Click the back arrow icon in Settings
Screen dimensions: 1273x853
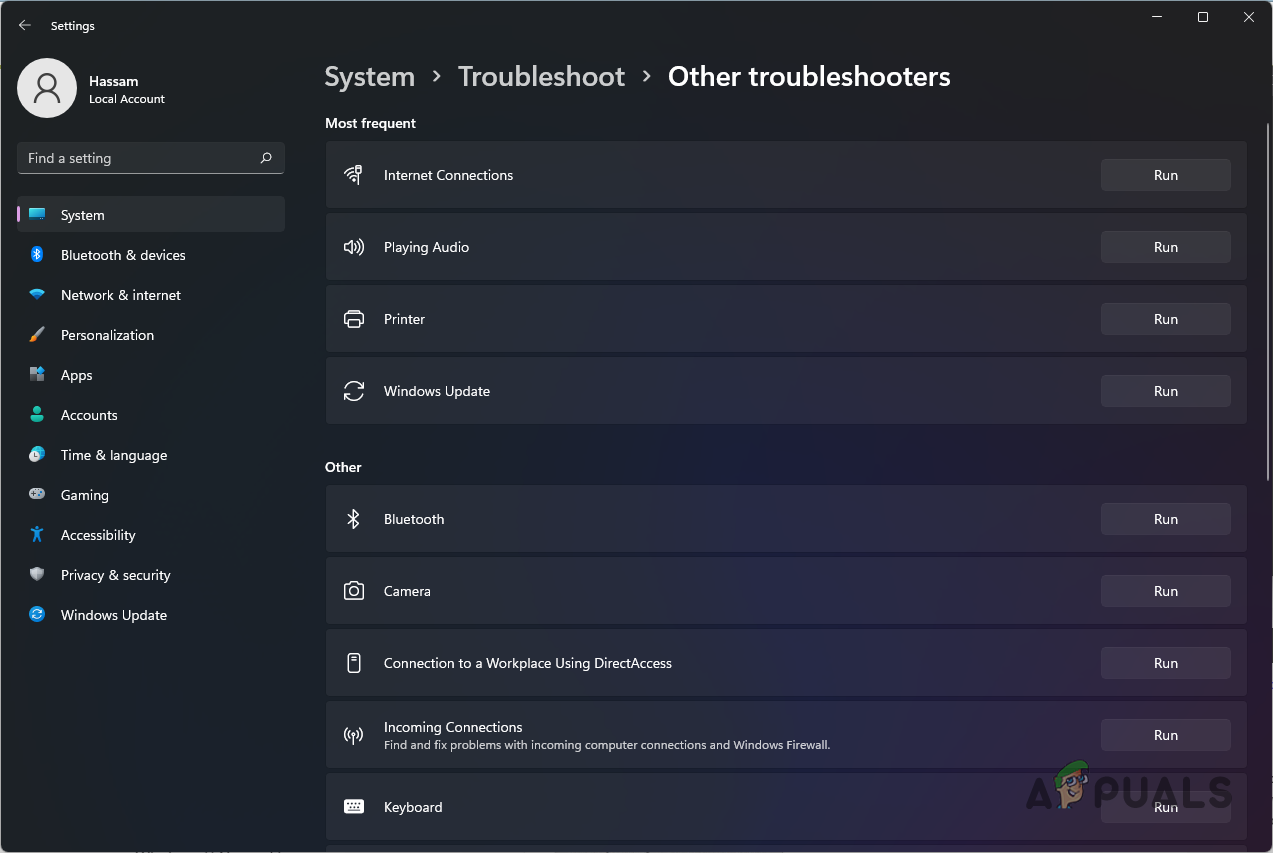[x=25, y=25]
